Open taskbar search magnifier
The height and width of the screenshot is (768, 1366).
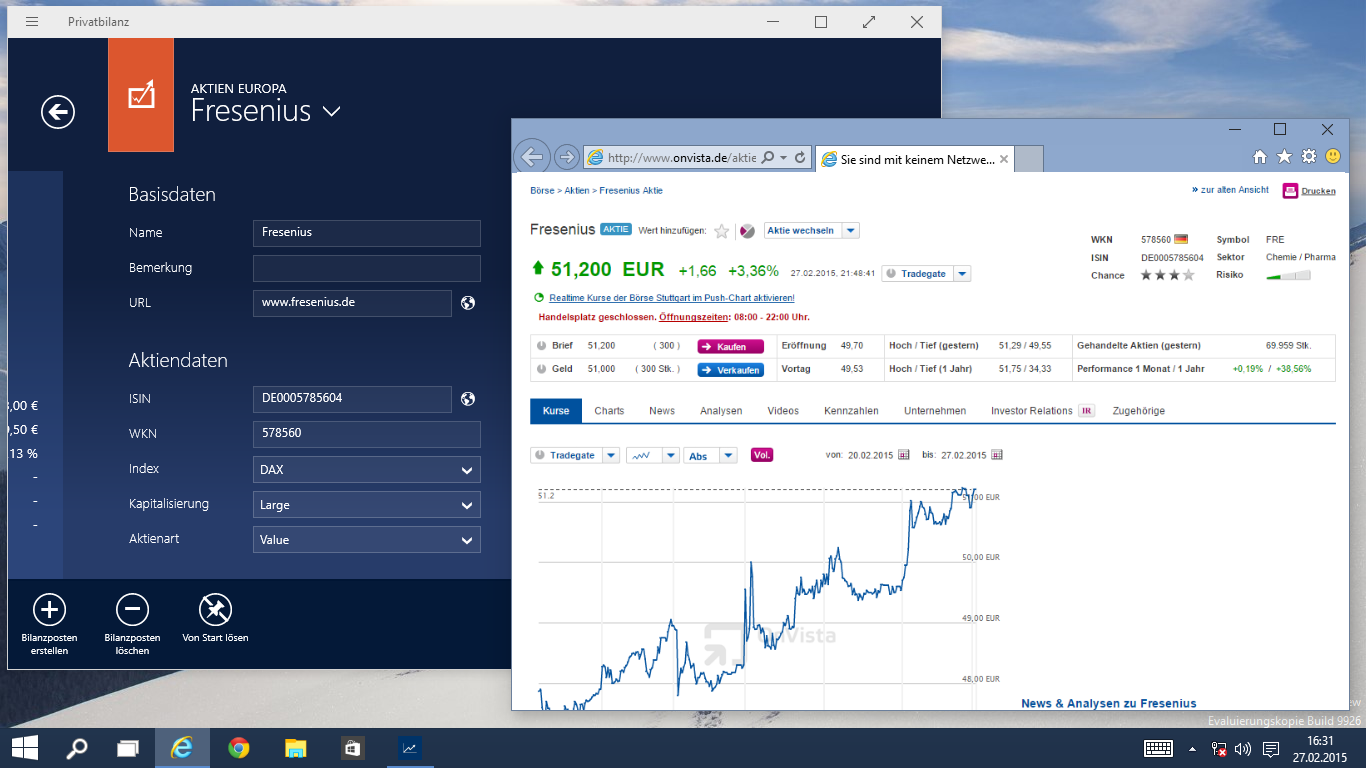coord(76,747)
